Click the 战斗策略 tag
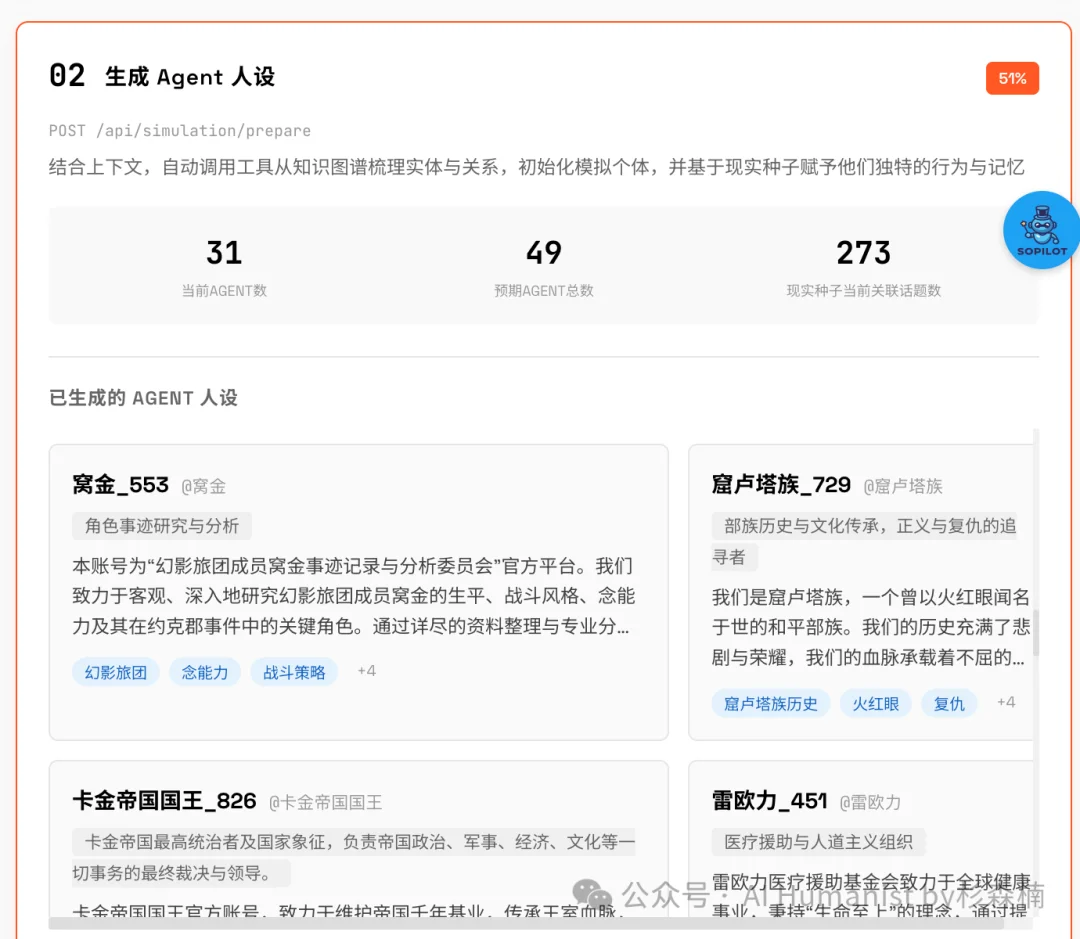Viewport: 1080px width, 939px height. pos(294,672)
